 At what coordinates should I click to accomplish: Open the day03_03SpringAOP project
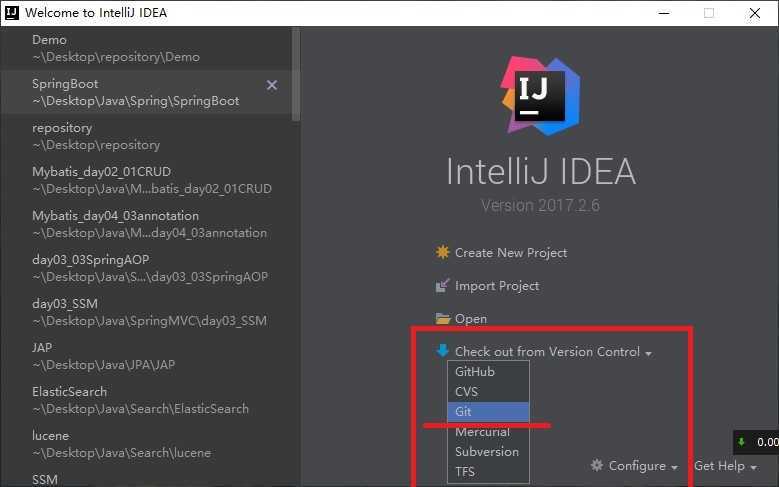147,268
